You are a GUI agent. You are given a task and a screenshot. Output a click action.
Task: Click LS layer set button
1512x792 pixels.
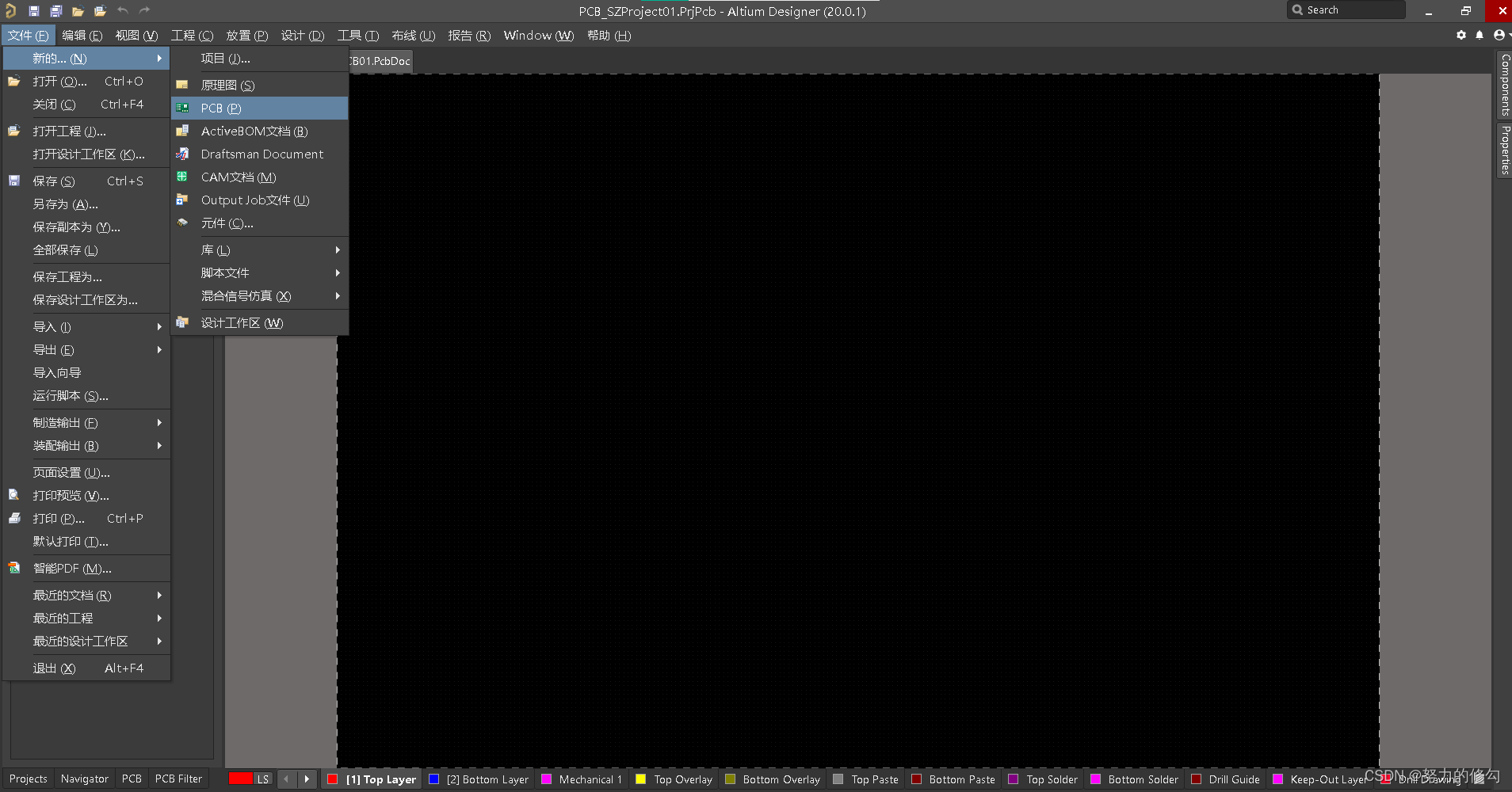(x=263, y=779)
